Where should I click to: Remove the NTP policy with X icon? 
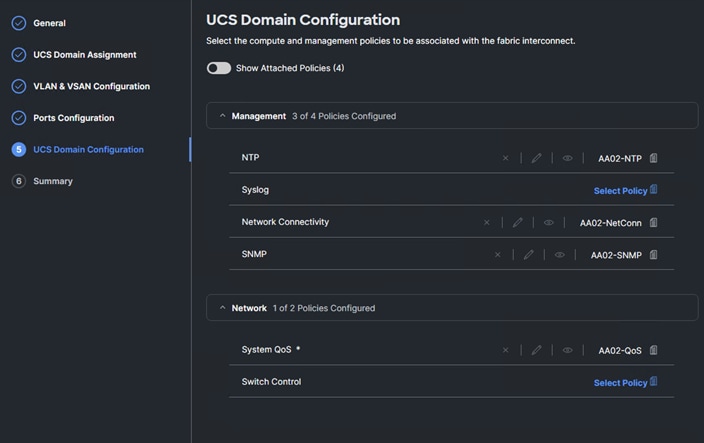(x=505, y=158)
